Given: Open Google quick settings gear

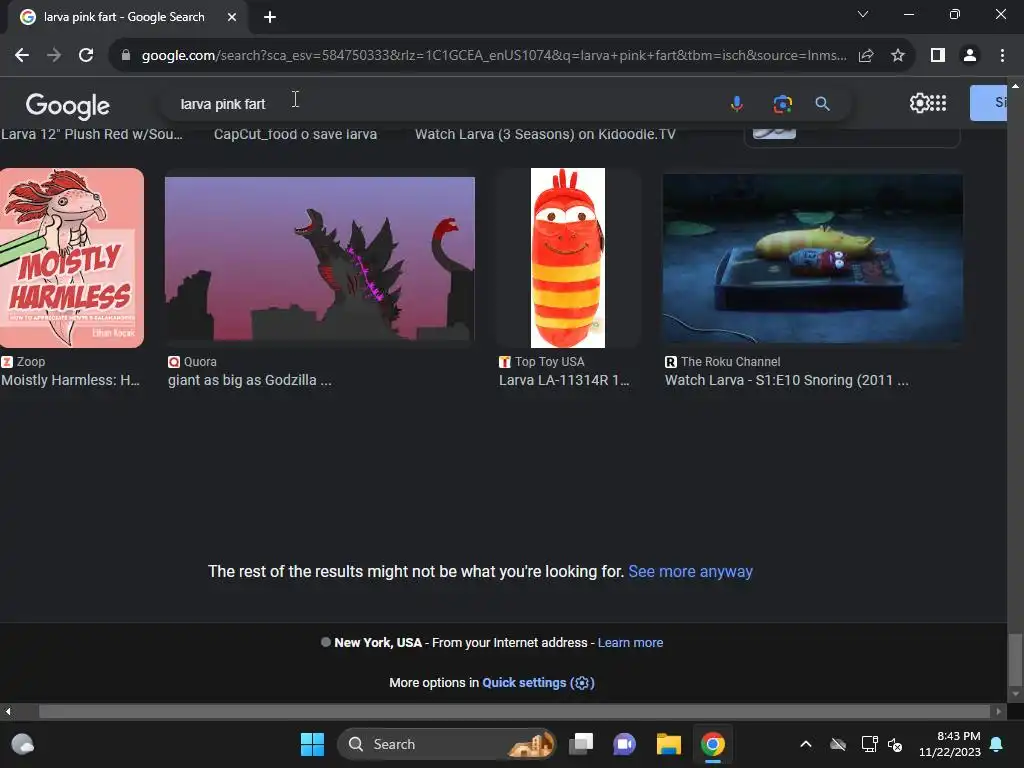Looking at the screenshot, I should [919, 103].
